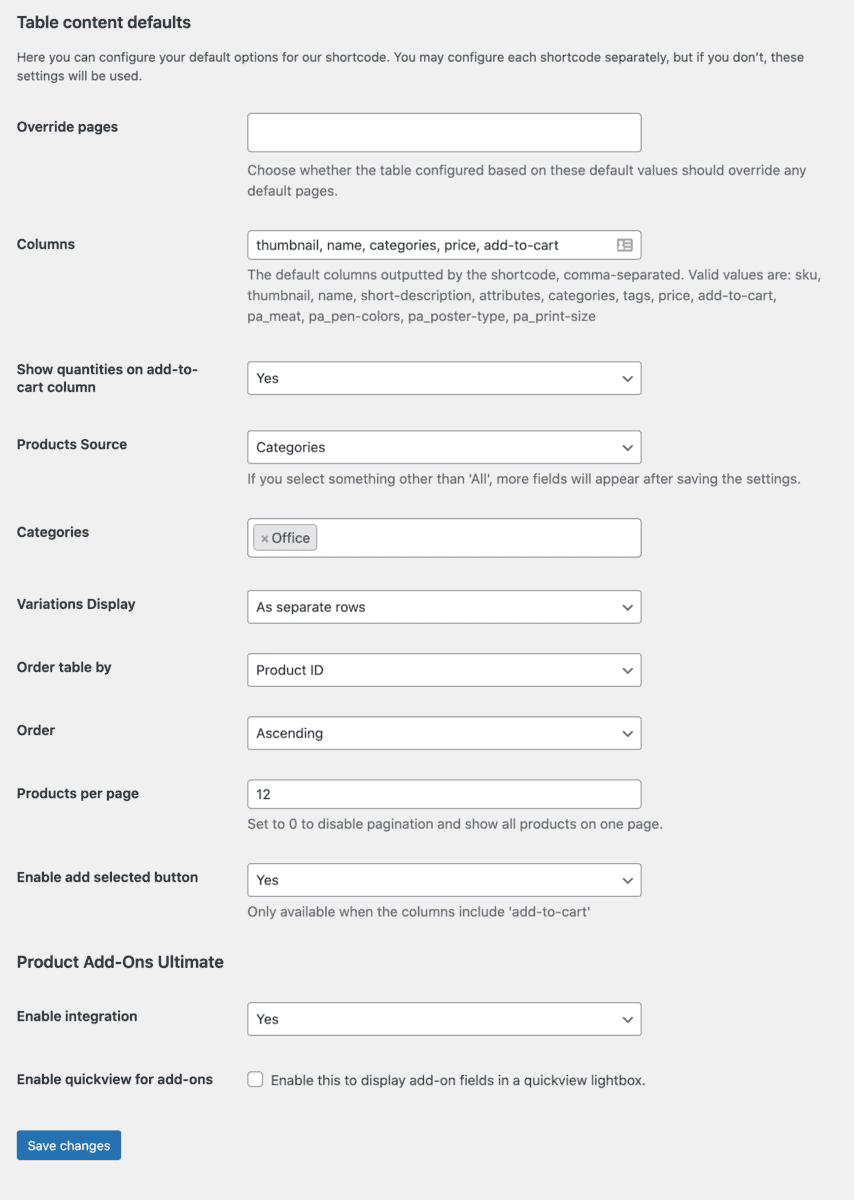
Task: Open the Order table by dropdown
Action: point(444,670)
